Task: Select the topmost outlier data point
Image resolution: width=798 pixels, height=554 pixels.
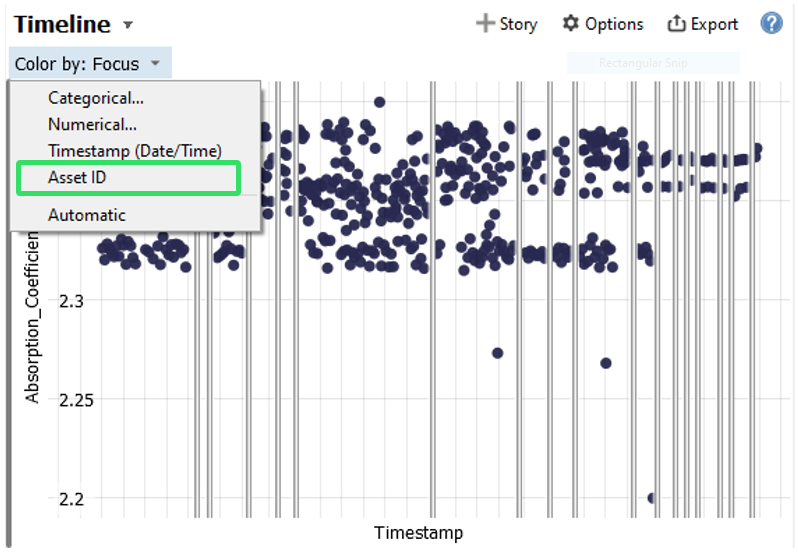Action: pos(380,102)
